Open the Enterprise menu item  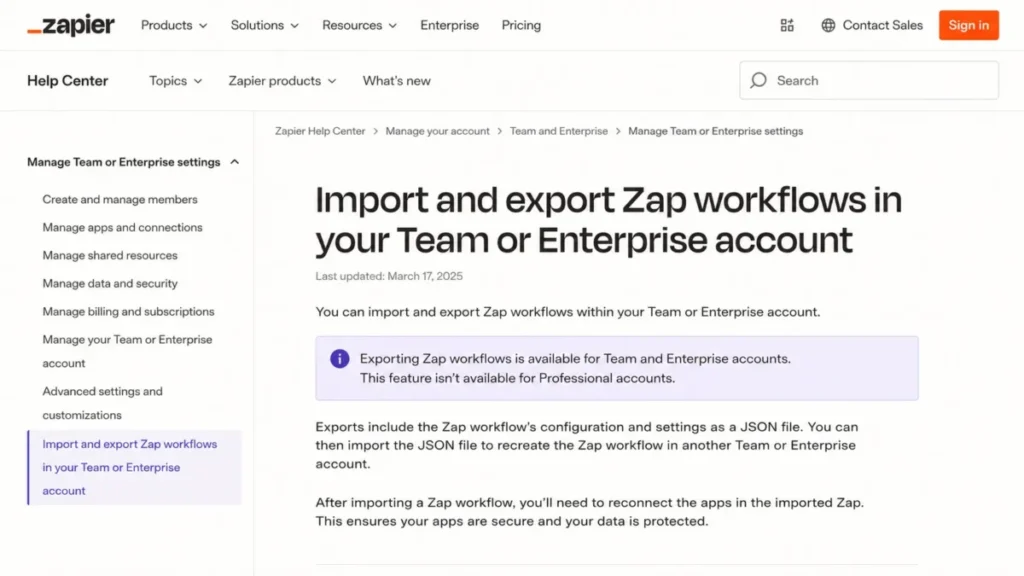point(449,25)
